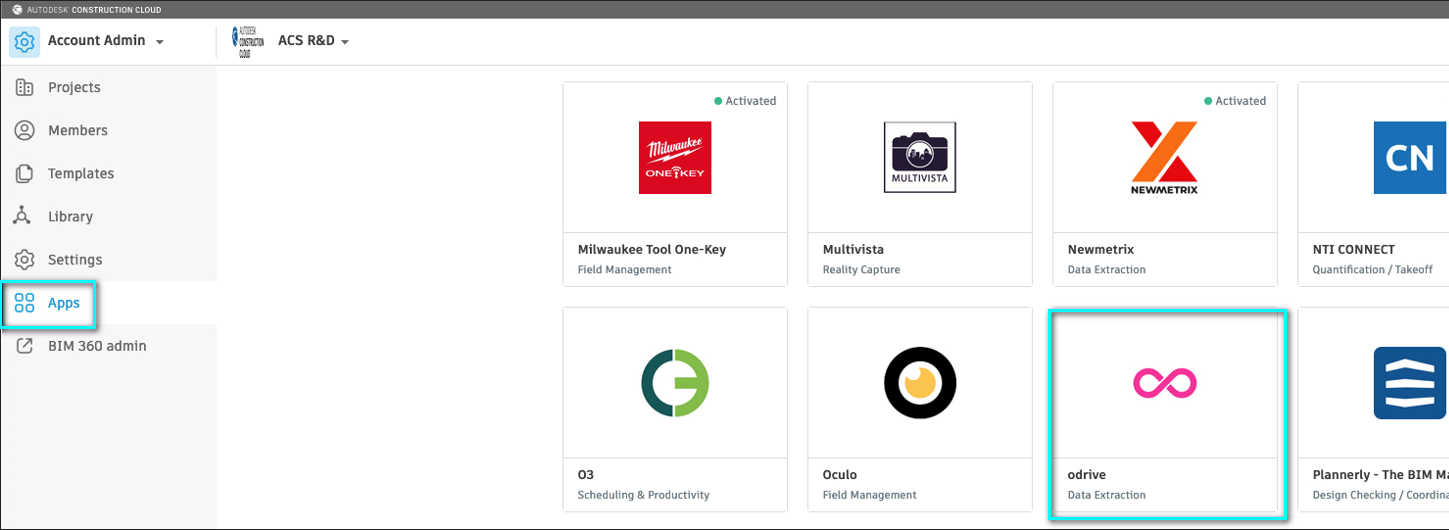The height and width of the screenshot is (530, 1449).
Task: Click the Oculo app title
Action: pyautogui.click(x=840, y=475)
